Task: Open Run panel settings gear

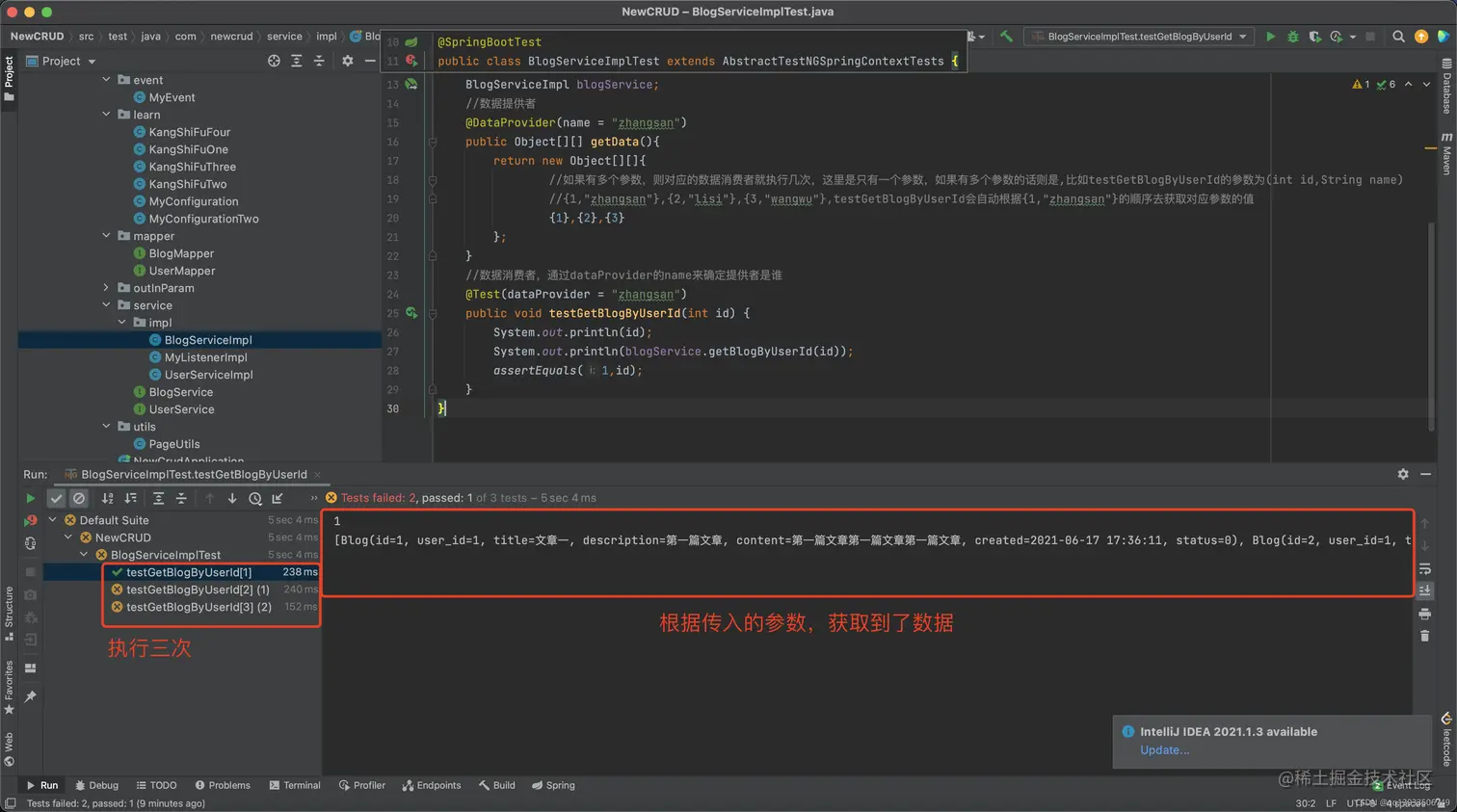Action: (x=1403, y=474)
